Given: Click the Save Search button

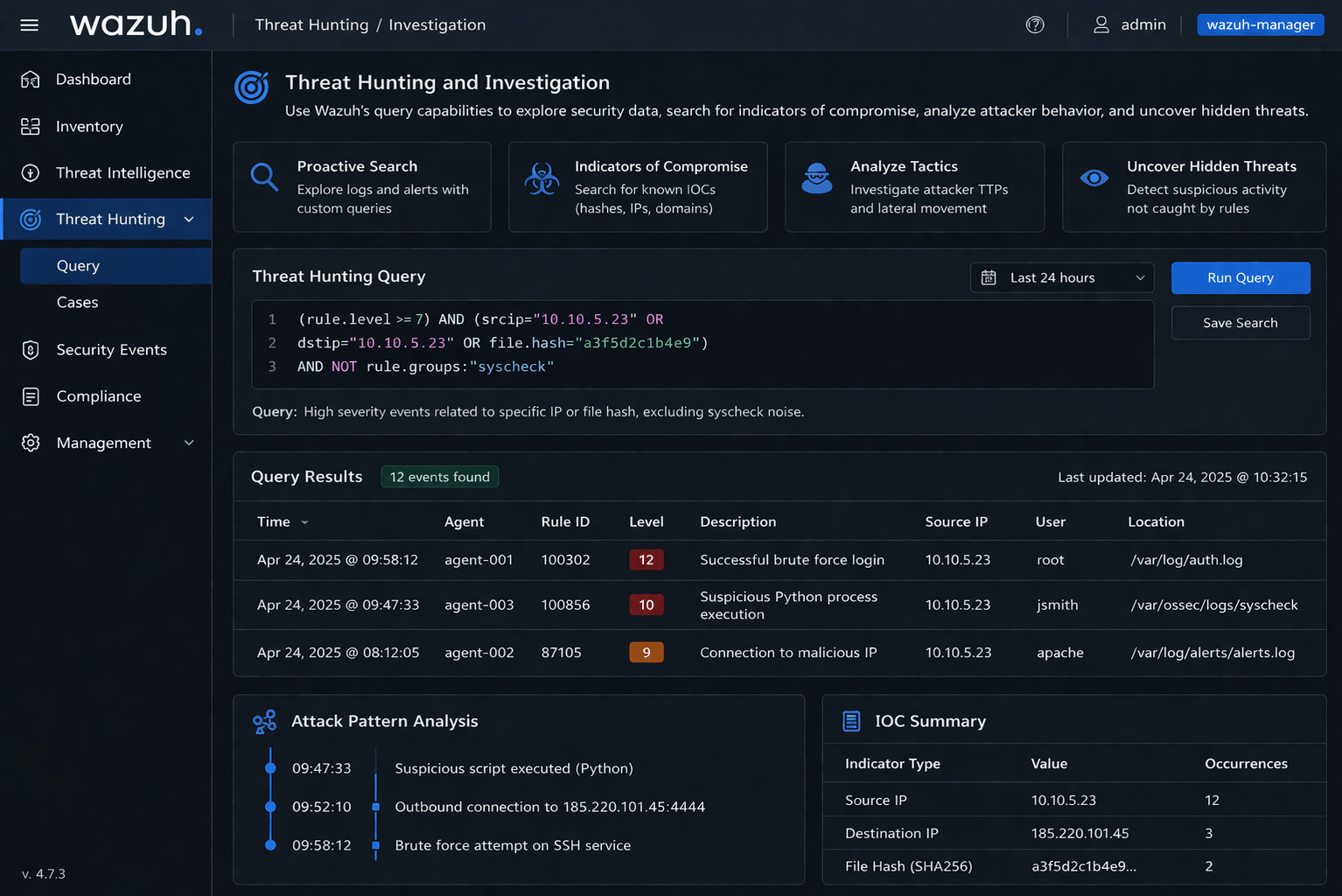Looking at the screenshot, I should click(x=1240, y=323).
